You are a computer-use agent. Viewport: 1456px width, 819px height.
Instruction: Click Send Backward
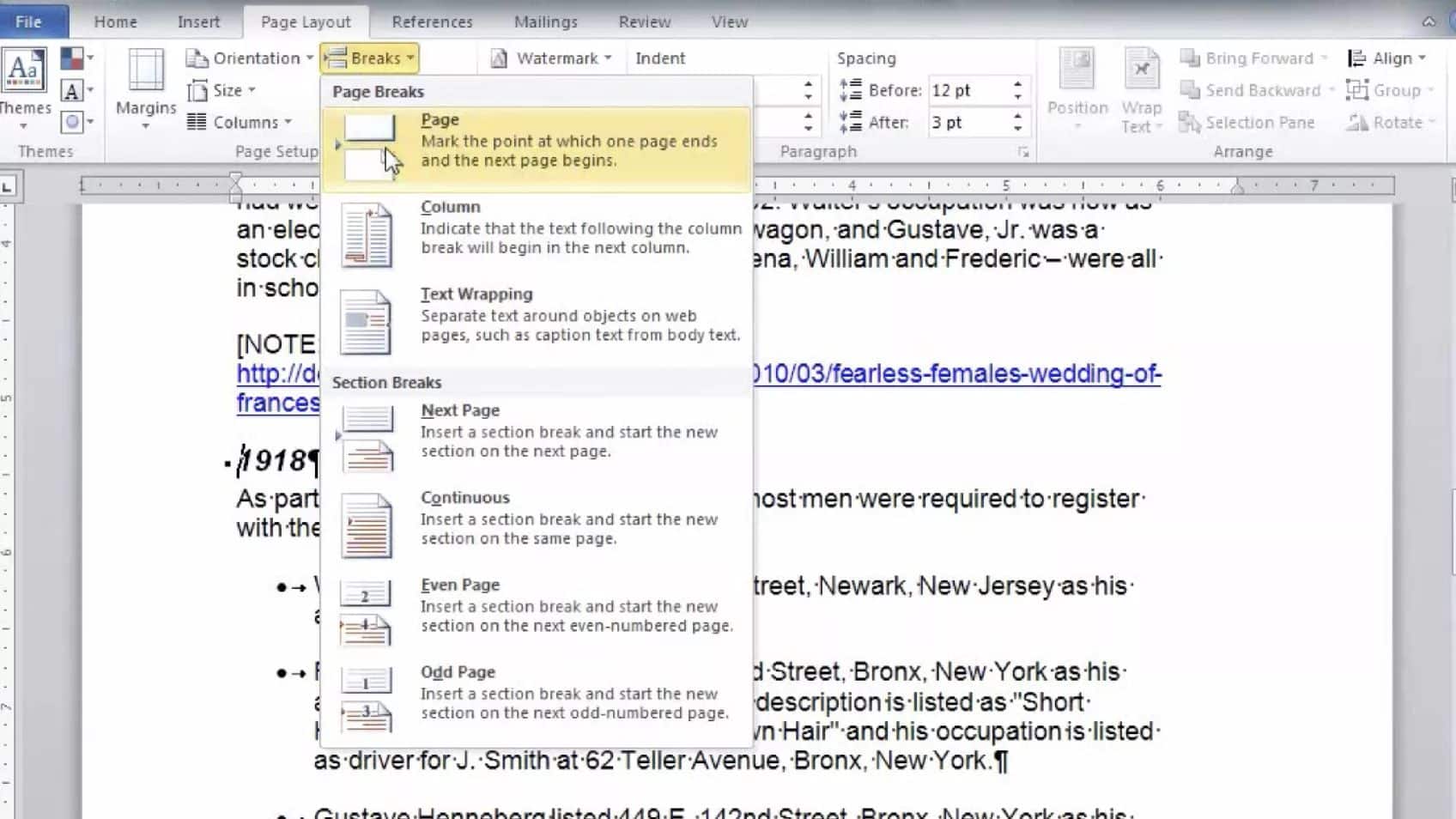1255,89
